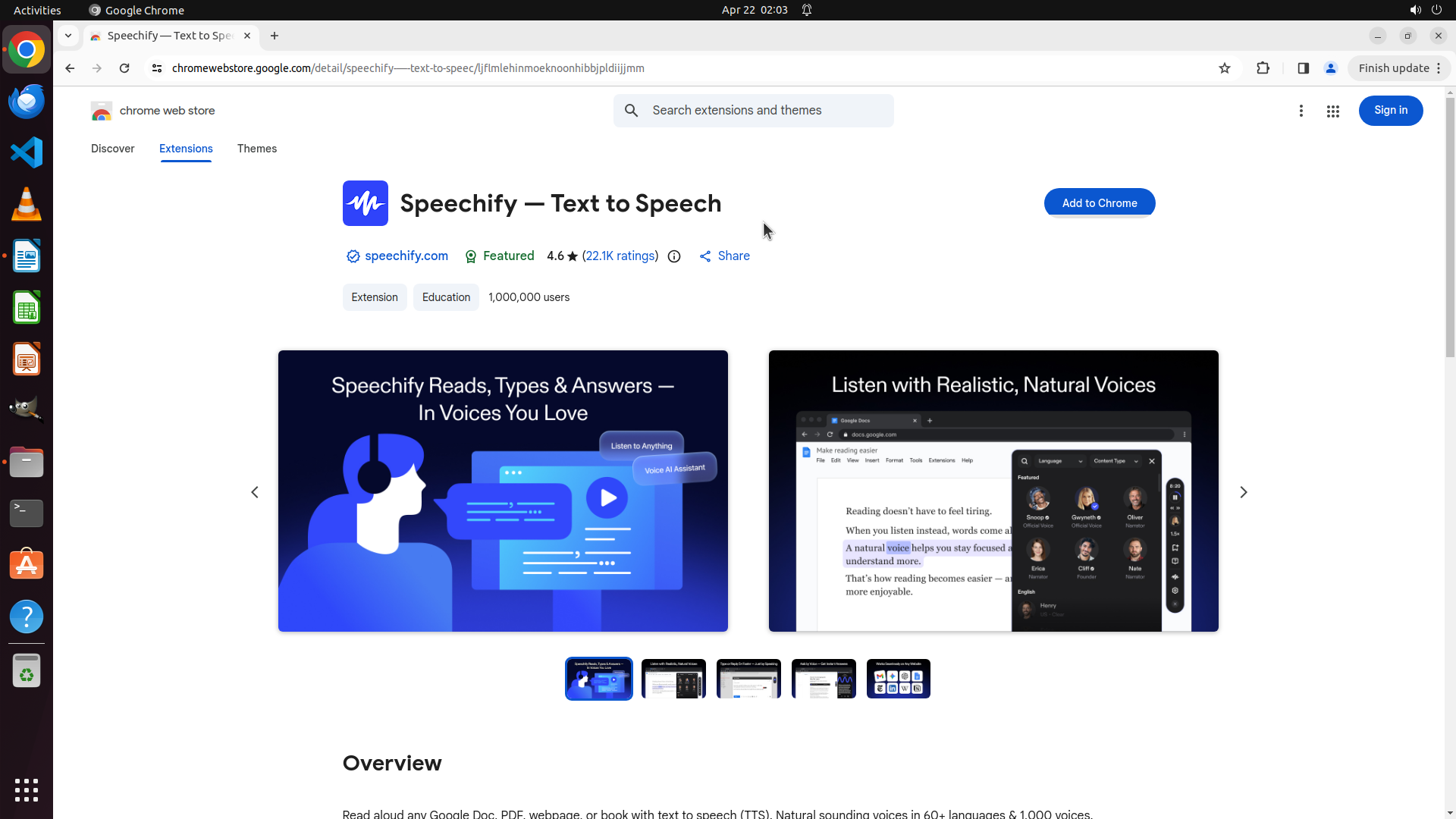Image resolution: width=1456 pixels, height=819 pixels.
Task: Click the Share icon link
Action: click(x=724, y=256)
